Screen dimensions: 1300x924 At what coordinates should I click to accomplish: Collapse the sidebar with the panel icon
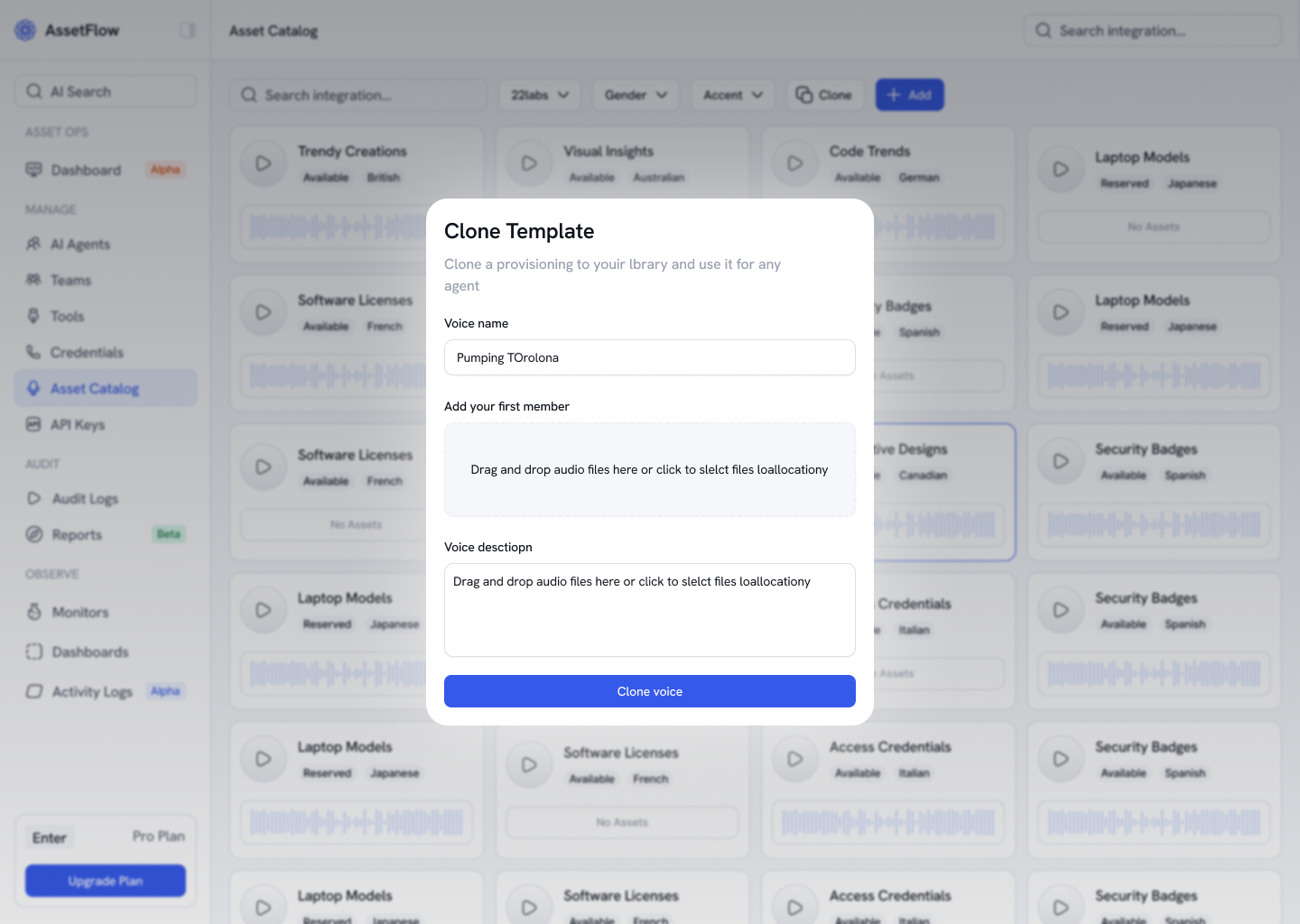(x=187, y=30)
